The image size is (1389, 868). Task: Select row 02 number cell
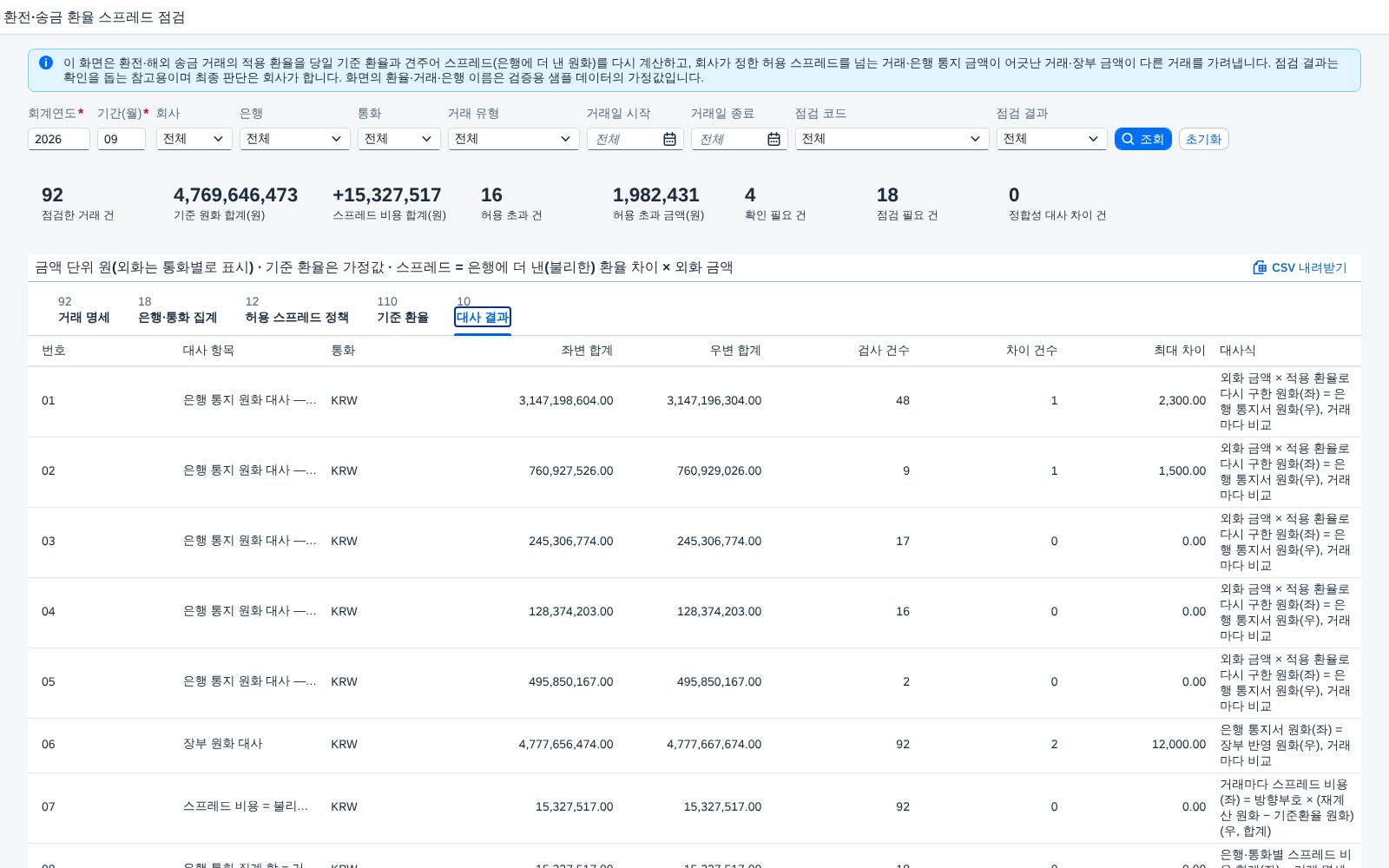49,471
